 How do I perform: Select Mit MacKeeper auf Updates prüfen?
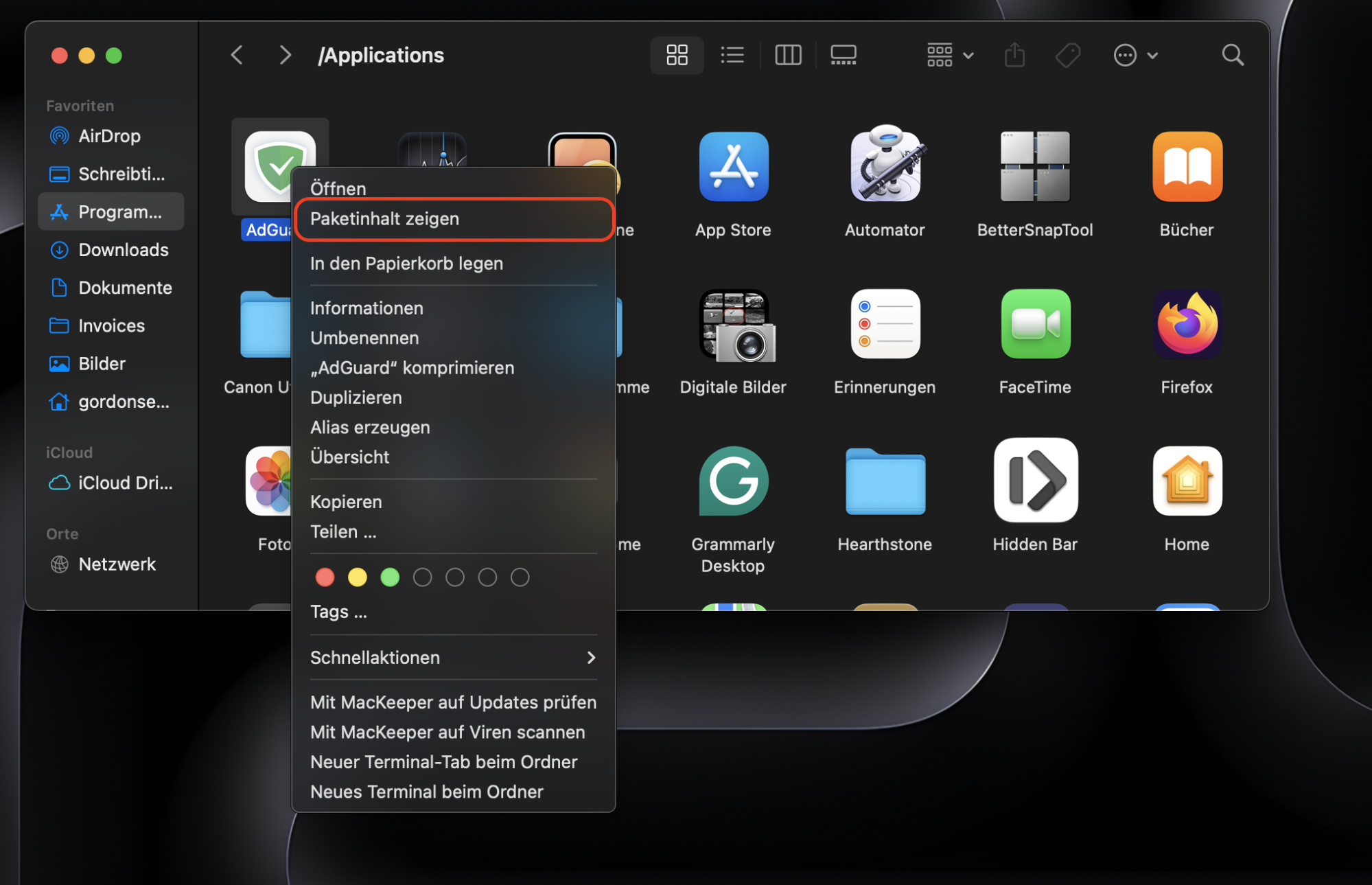click(x=454, y=702)
